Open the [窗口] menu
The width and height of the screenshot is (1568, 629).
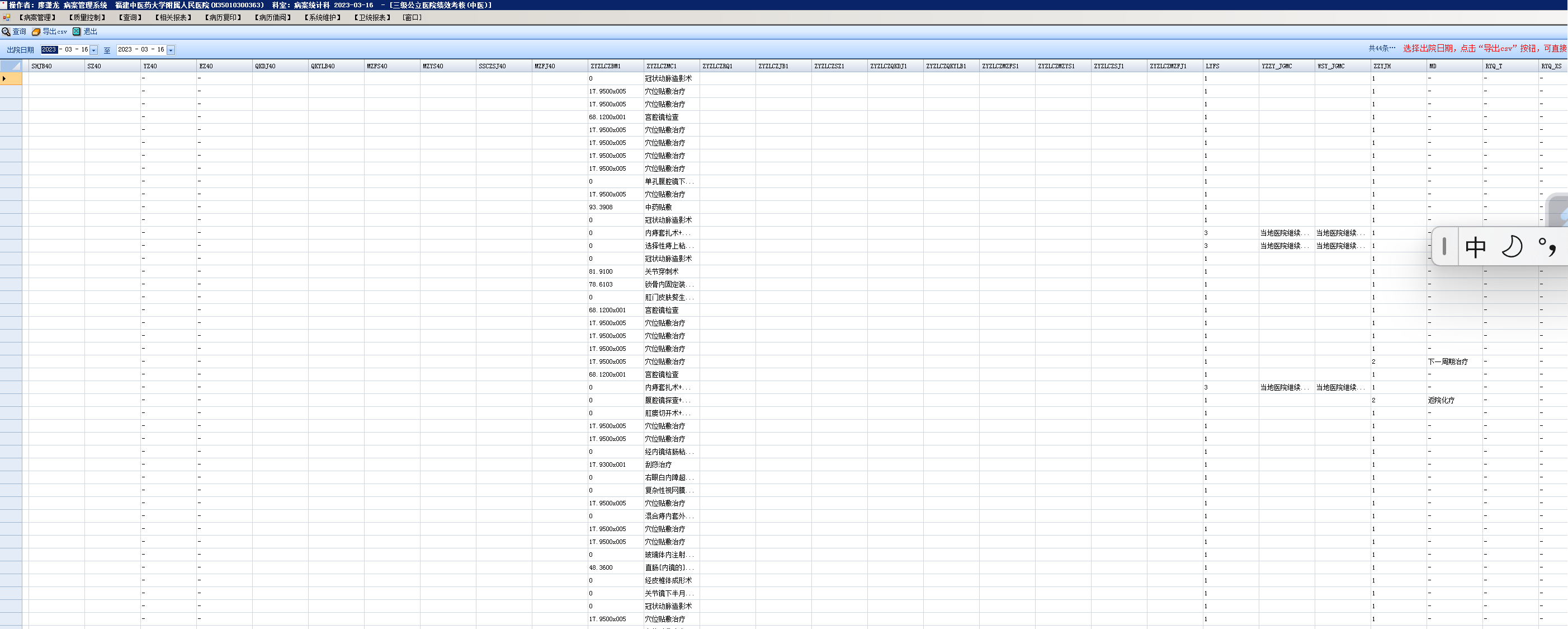pyautogui.click(x=412, y=18)
